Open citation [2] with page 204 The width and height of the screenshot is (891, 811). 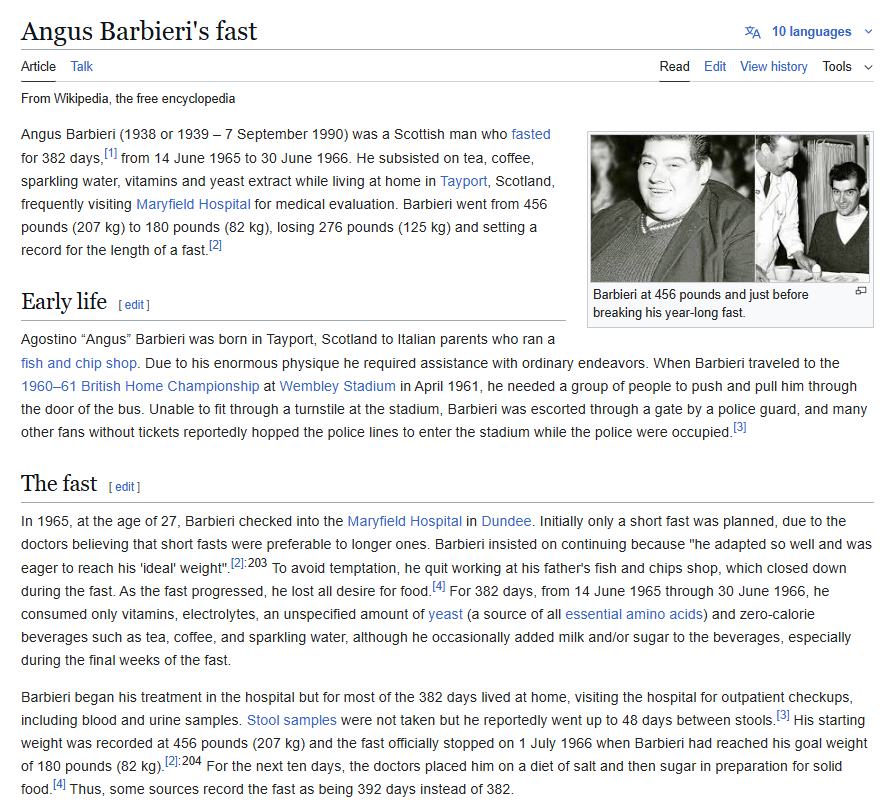(x=172, y=761)
